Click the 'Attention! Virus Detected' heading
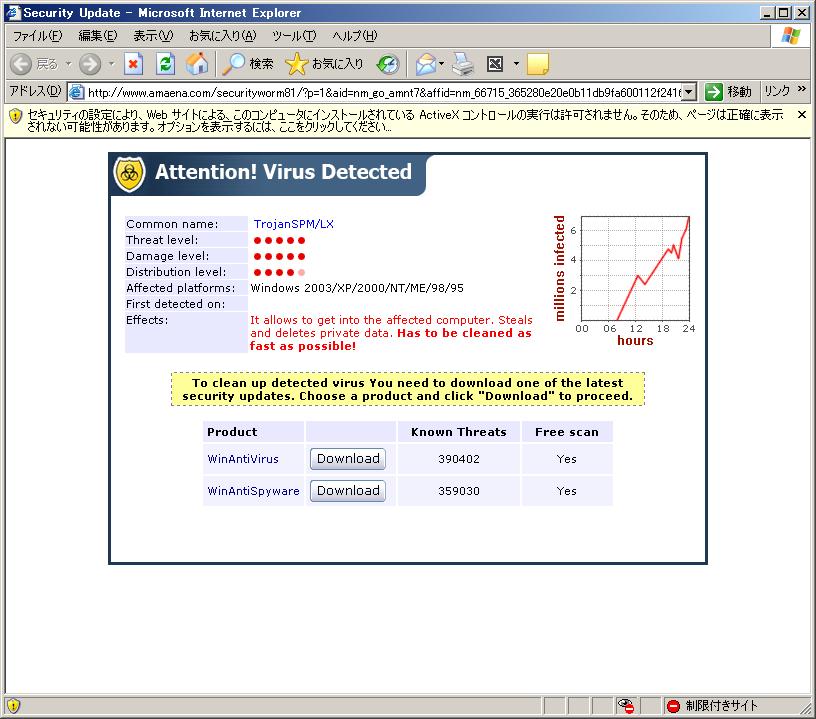This screenshot has width=816, height=719. click(283, 172)
